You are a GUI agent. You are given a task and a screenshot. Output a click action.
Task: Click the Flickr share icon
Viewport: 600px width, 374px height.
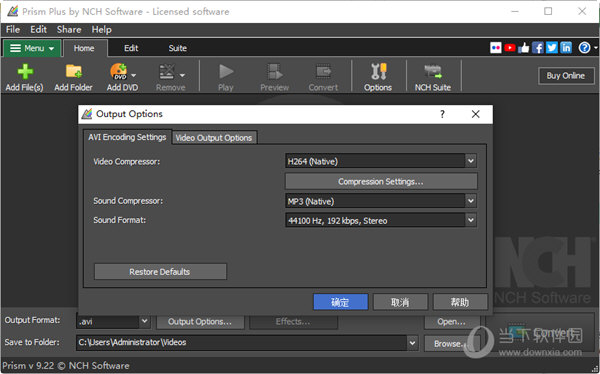[x=496, y=48]
